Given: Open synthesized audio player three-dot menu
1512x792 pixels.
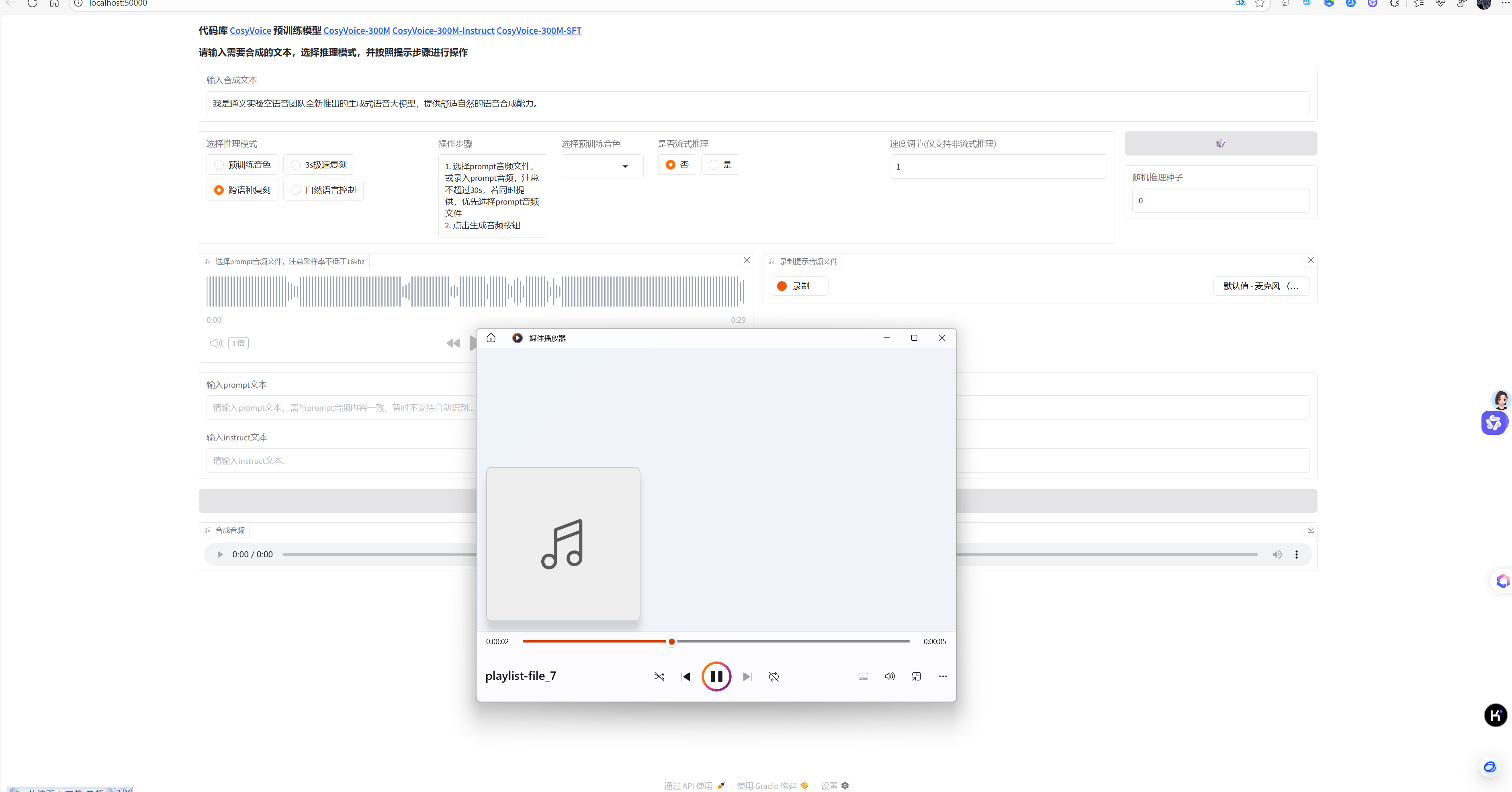Looking at the screenshot, I should 1296,554.
